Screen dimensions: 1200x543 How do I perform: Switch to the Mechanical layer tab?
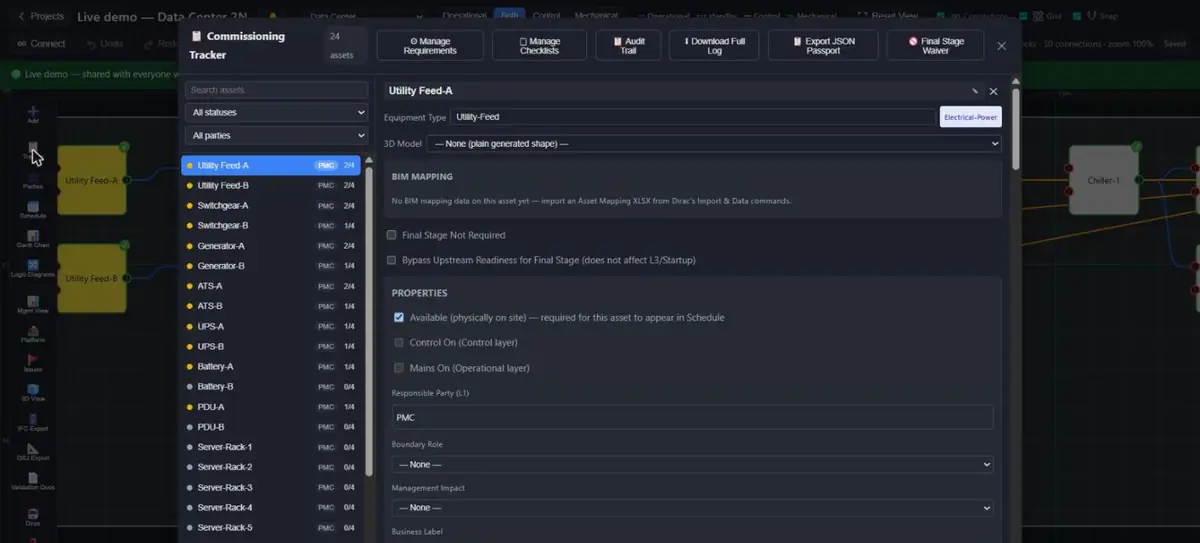(x=595, y=15)
